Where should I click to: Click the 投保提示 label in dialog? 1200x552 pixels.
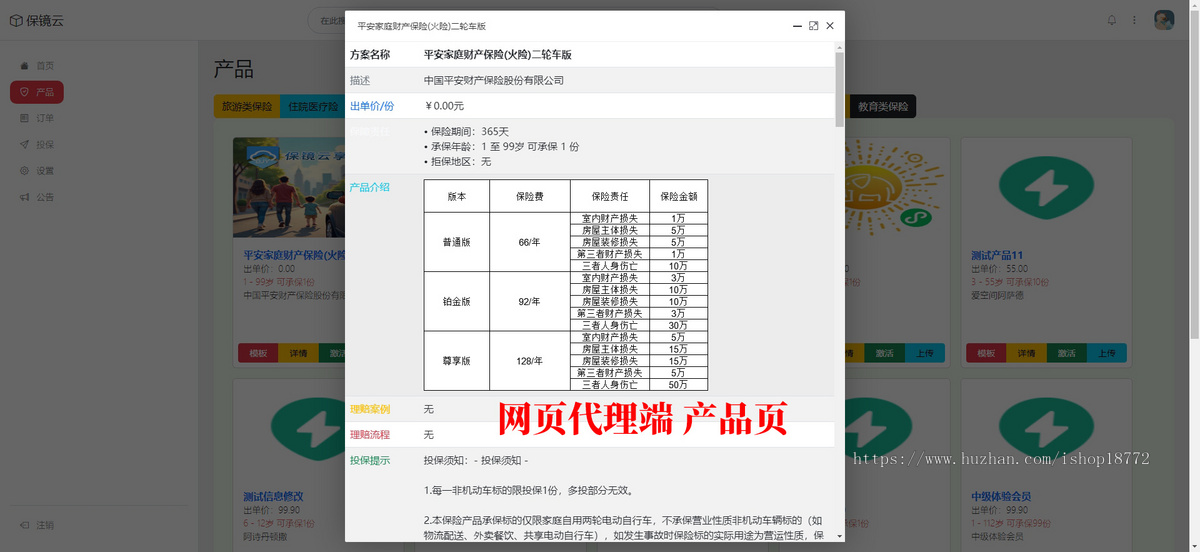370,461
